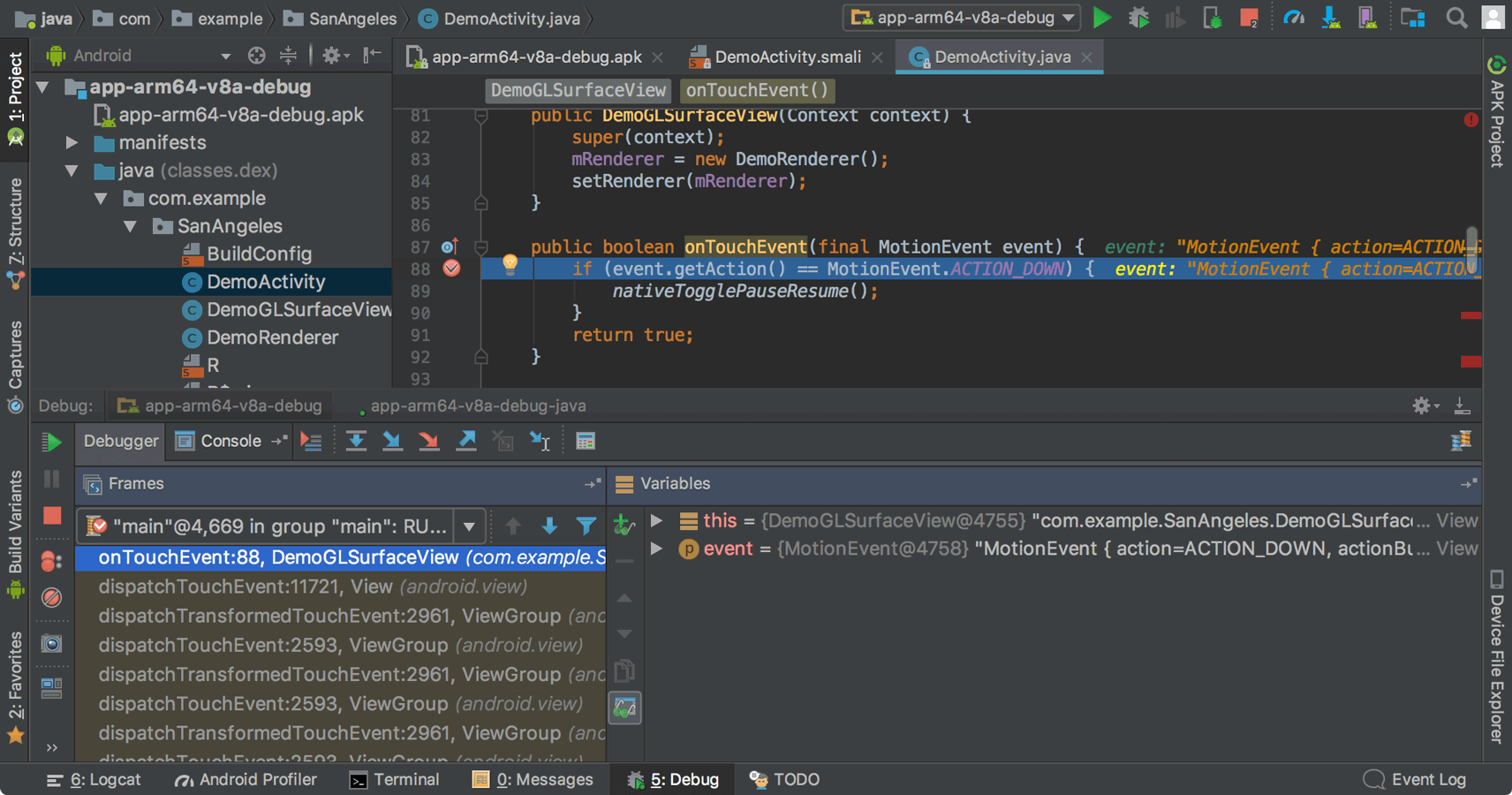Viewport: 1512px width, 795px height.
Task: Toggle Hide Frames from Libraries filter
Action: [586, 526]
